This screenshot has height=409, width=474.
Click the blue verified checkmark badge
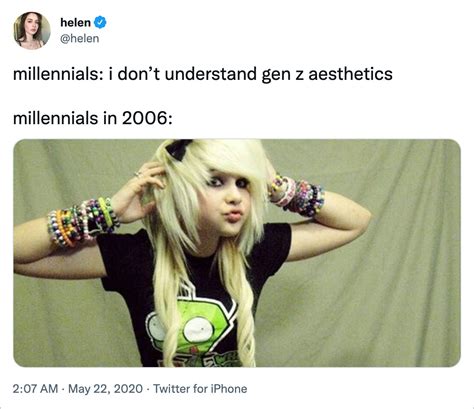pos(100,22)
